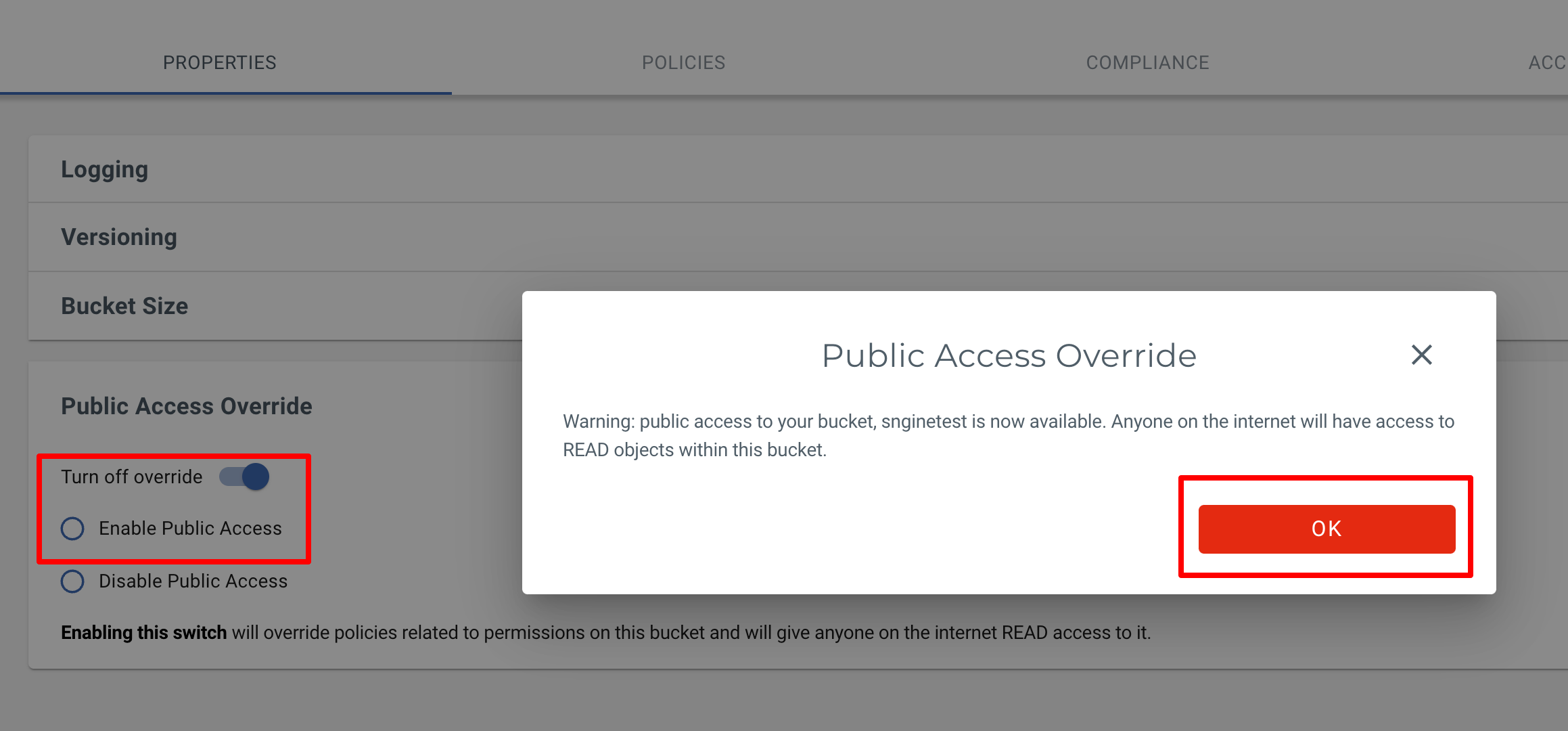
Task: Click the warning message about snginetest bucket
Action: click(1008, 435)
